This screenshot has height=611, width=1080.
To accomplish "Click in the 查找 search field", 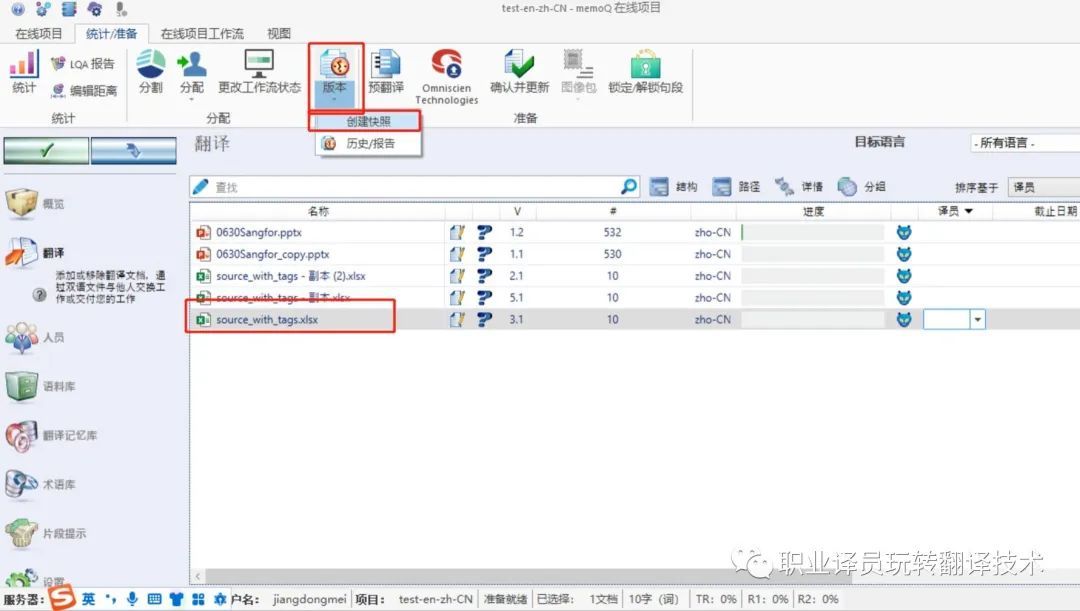I will 413,187.
